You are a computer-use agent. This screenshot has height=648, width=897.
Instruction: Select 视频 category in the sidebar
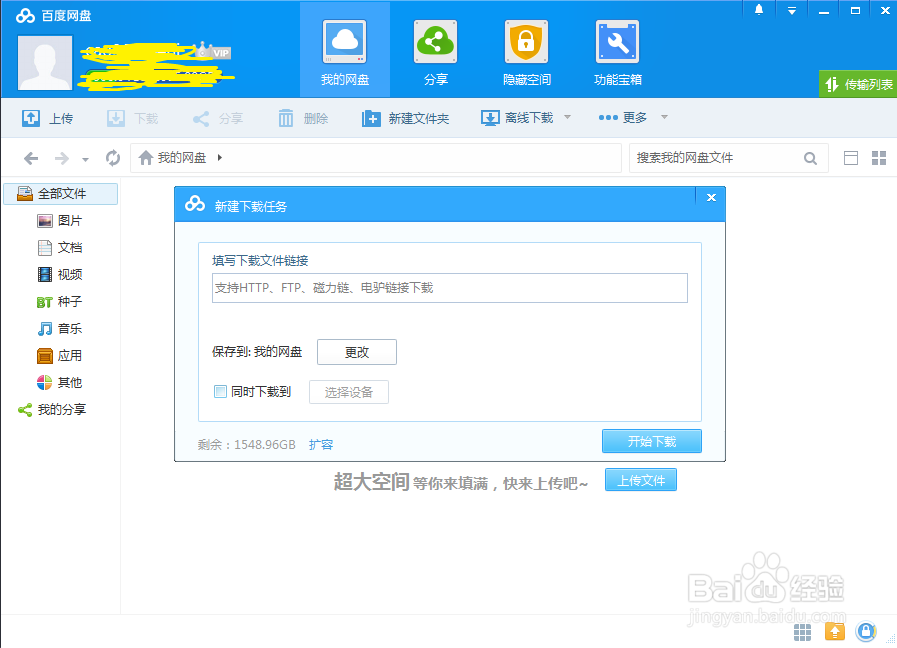(x=59, y=274)
